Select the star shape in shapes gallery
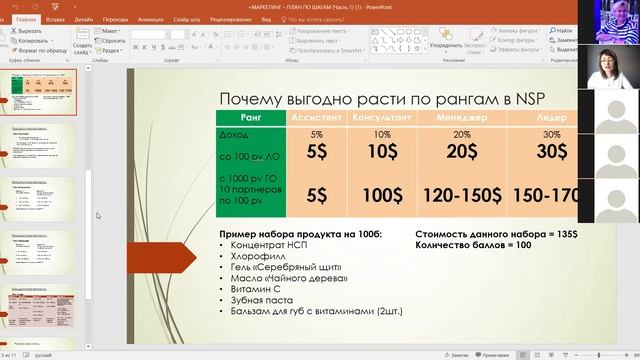640x360 pixels. [417, 49]
